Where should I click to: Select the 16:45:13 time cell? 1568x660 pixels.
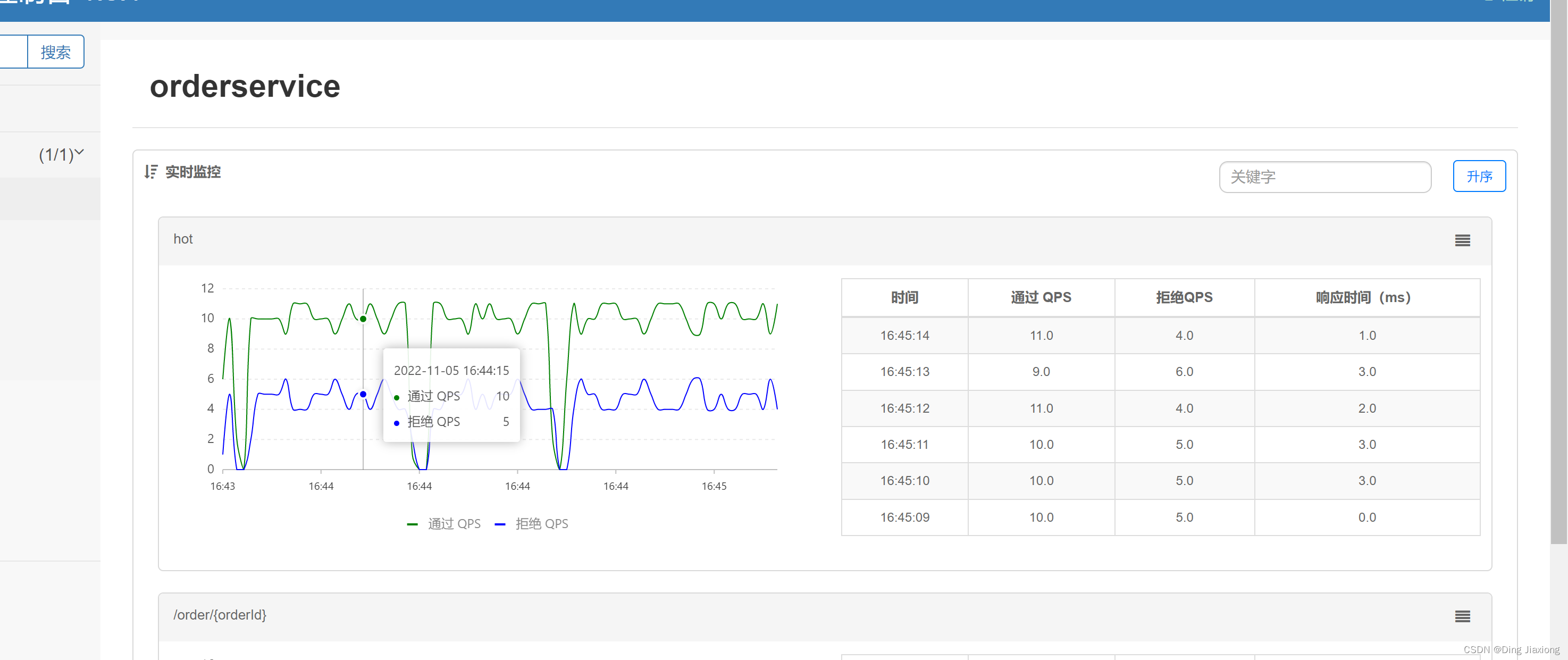coord(904,371)
